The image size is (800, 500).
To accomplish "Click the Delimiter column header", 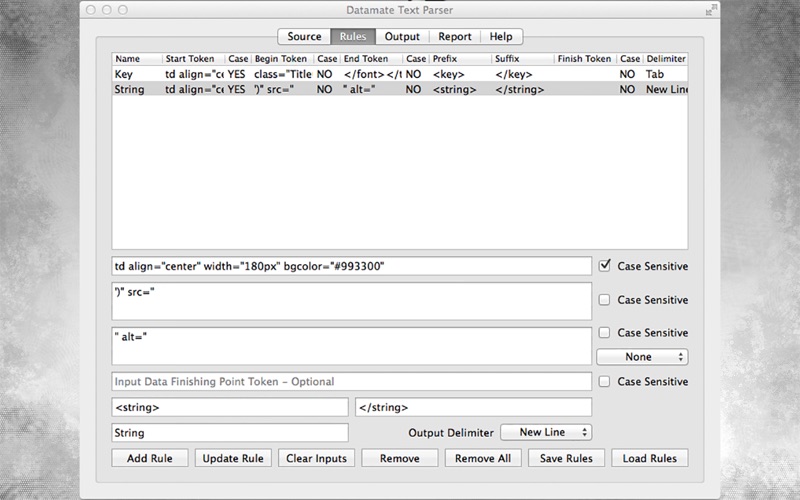I will [x=666, y=59].
